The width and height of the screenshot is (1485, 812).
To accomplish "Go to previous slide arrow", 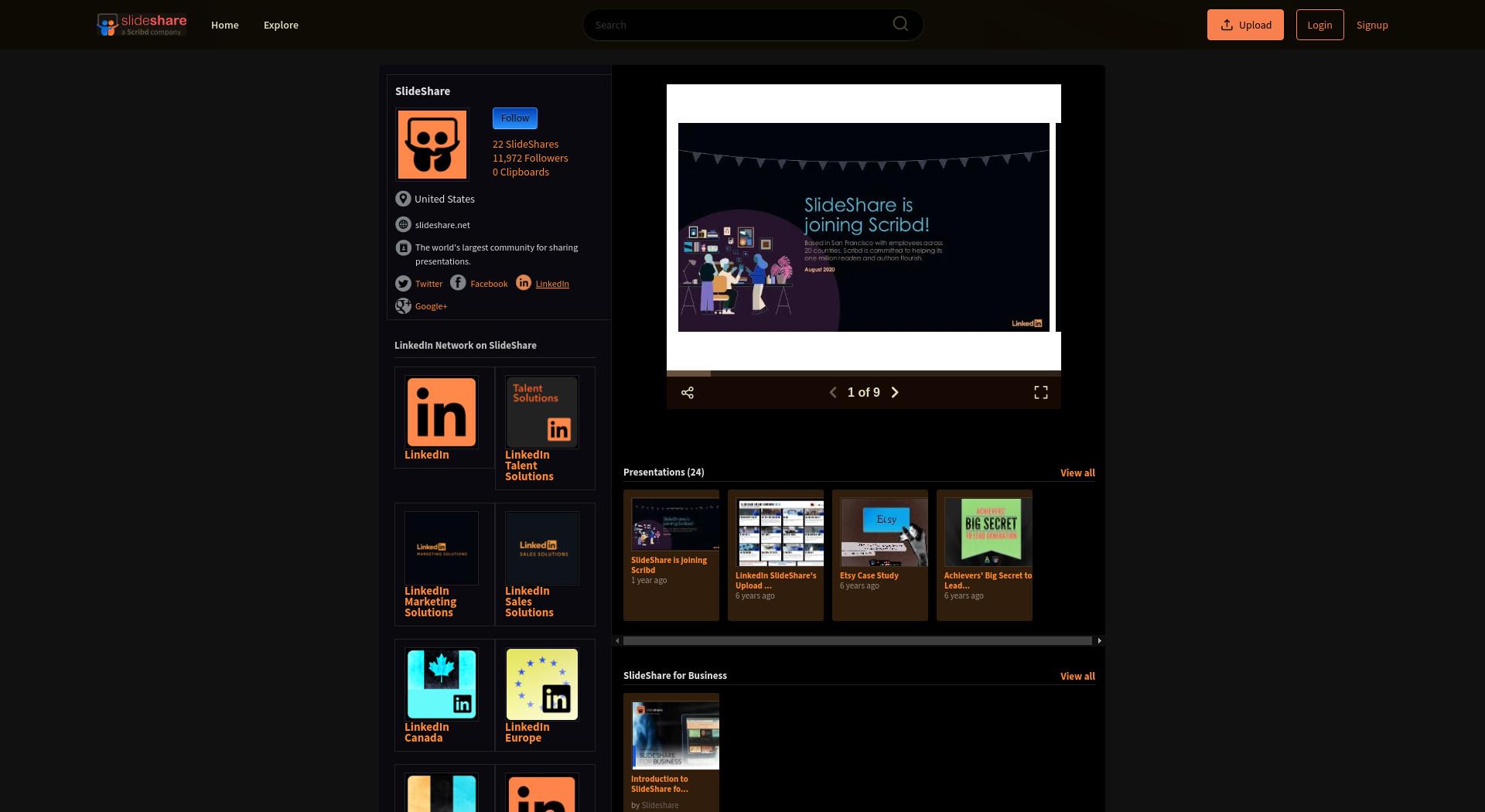I will [833, 393].
